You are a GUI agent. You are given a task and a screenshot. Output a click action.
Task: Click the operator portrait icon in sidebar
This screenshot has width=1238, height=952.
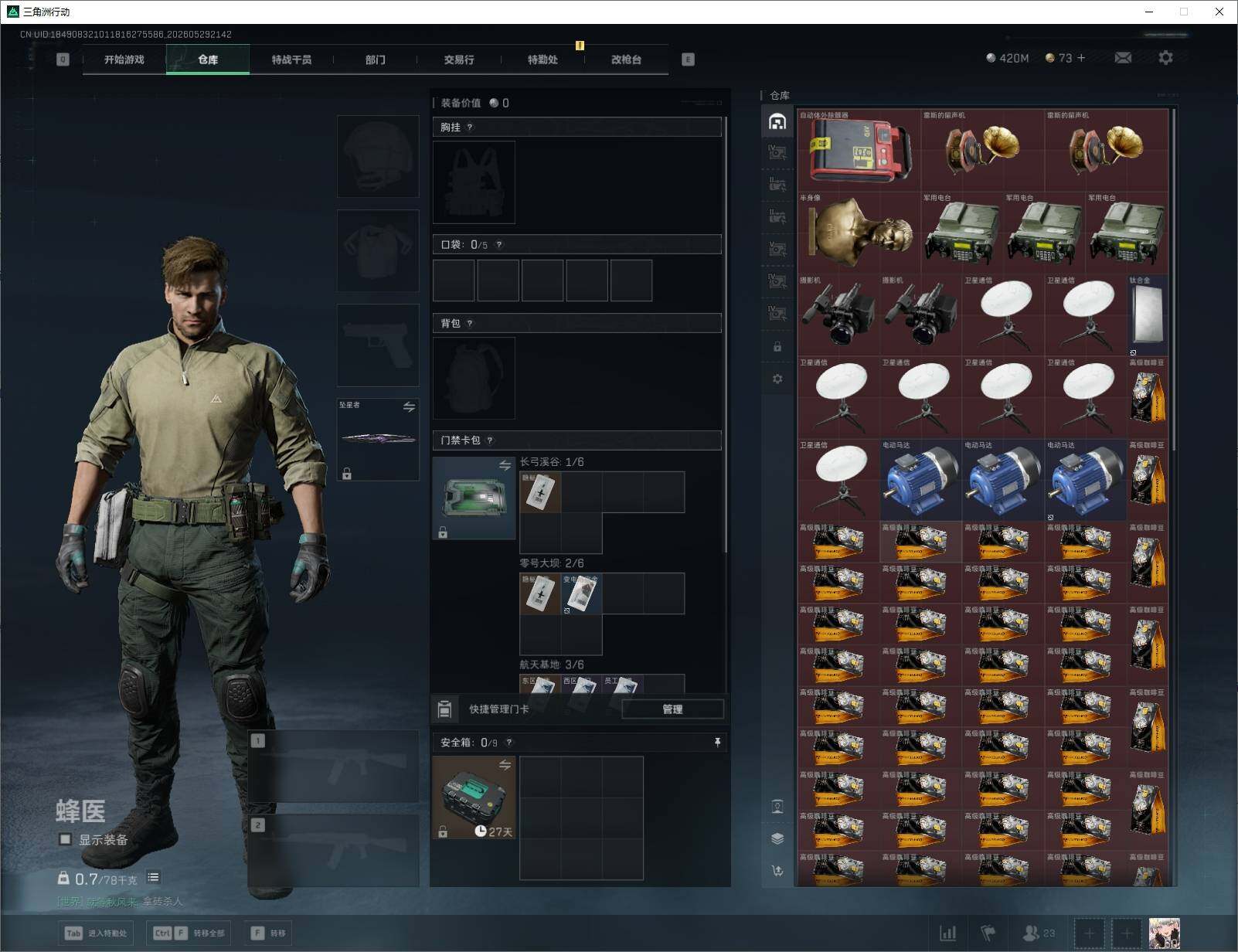coord(777,807)
